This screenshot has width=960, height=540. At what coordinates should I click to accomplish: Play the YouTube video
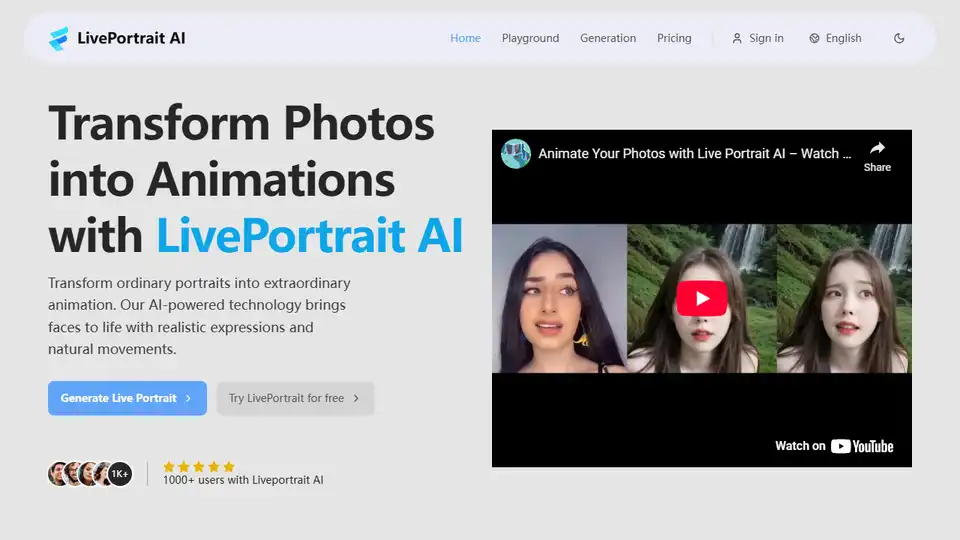tap(702, 298)
